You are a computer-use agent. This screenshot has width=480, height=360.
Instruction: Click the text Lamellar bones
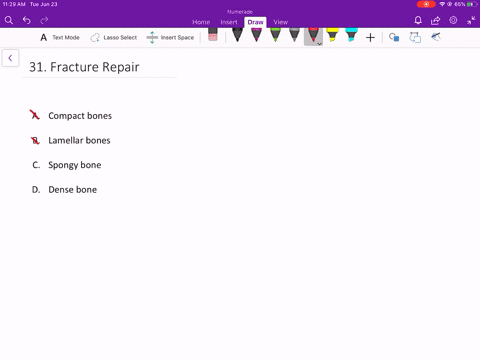click(79, 140)
